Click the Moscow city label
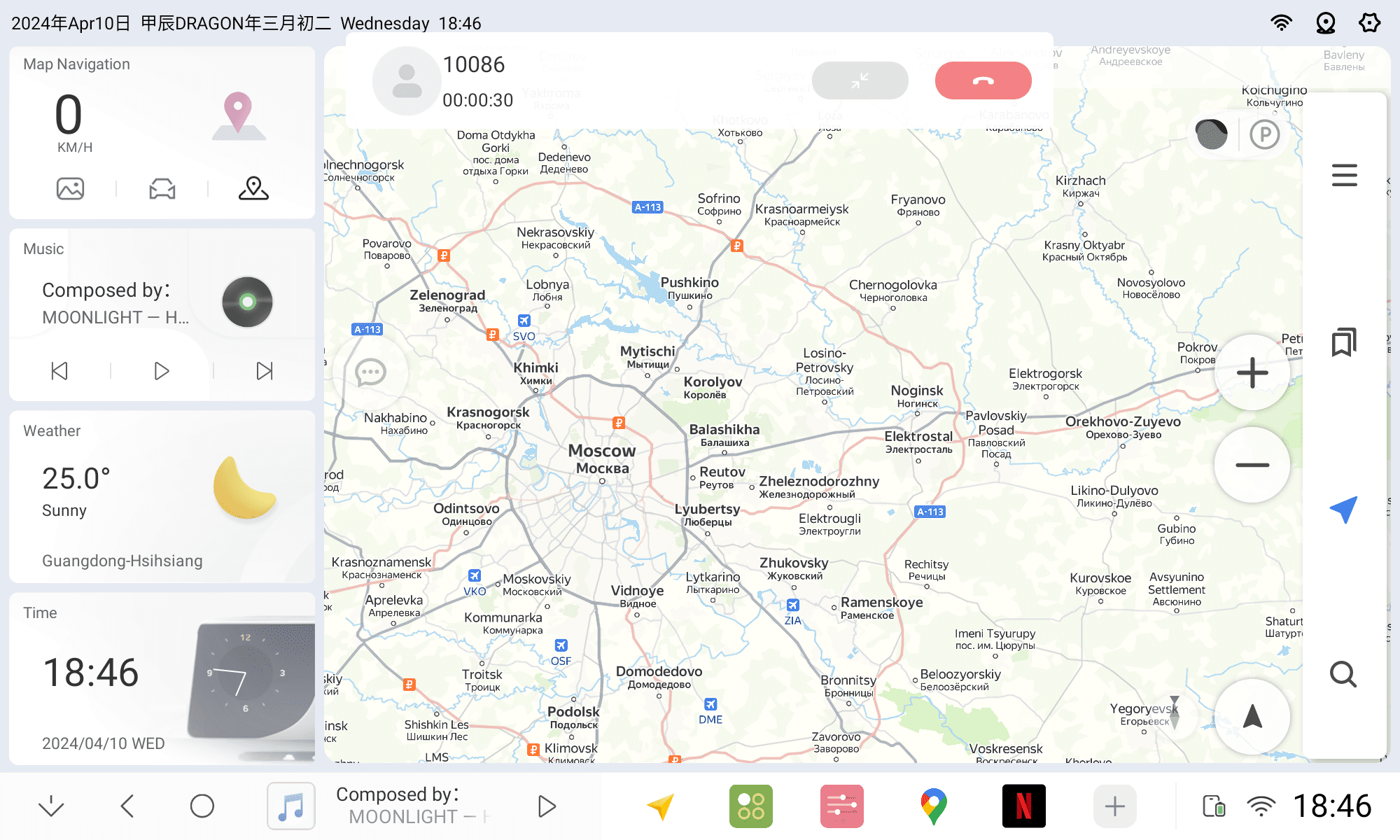The width and height of the screenshot is (1400, 840). [x=602, y=459]
